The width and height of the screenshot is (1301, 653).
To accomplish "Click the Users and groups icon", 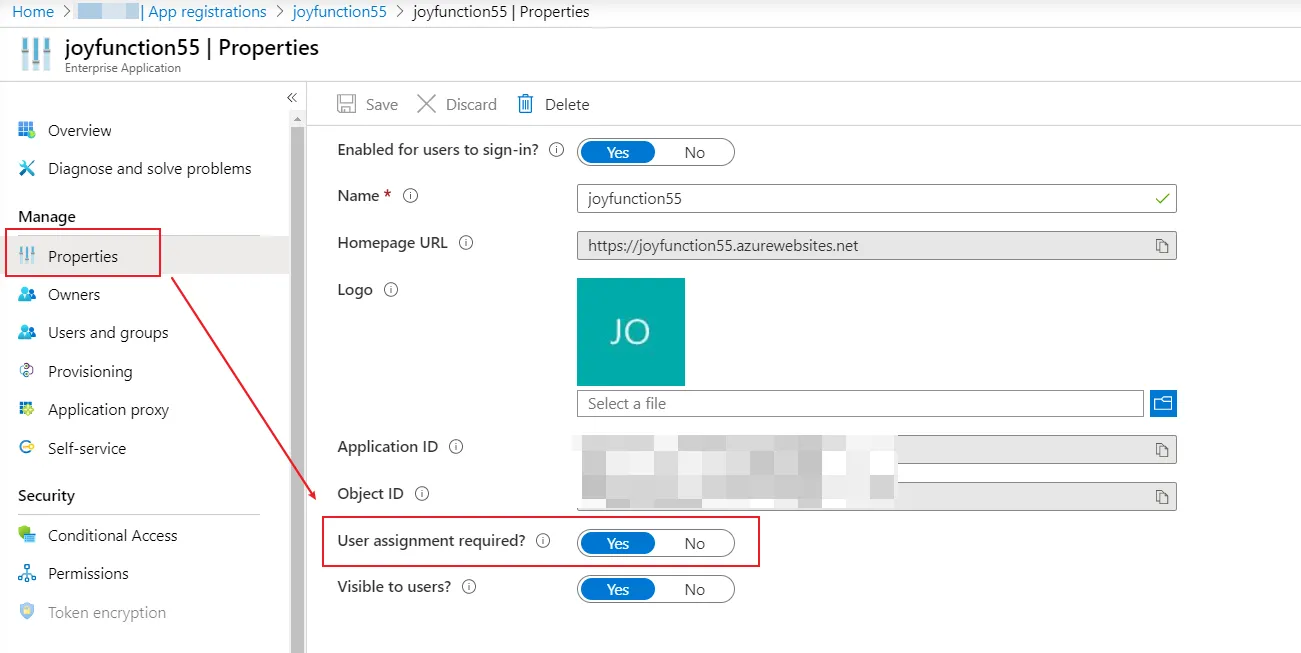I will 27,332.
